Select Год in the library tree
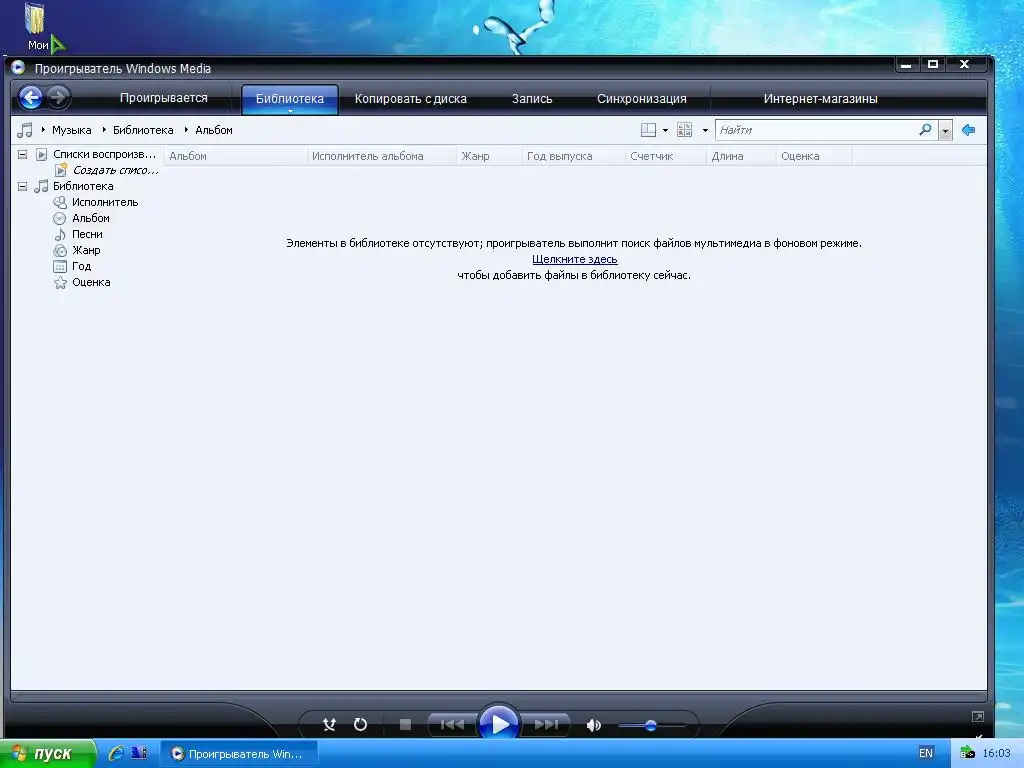The image size is (1024, 768). coord(82,266)
